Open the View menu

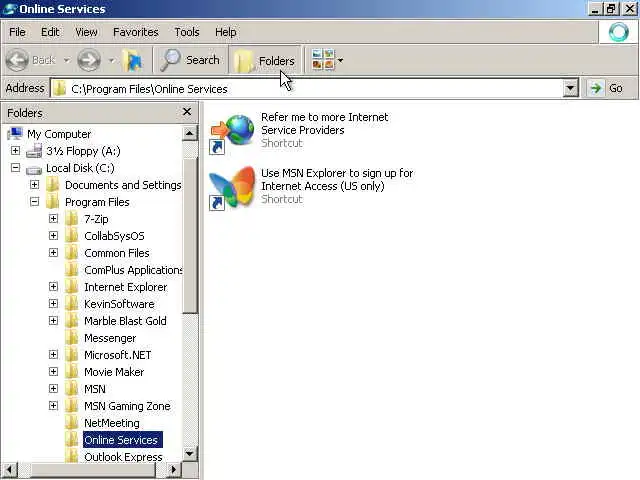(x=86, y=32)
